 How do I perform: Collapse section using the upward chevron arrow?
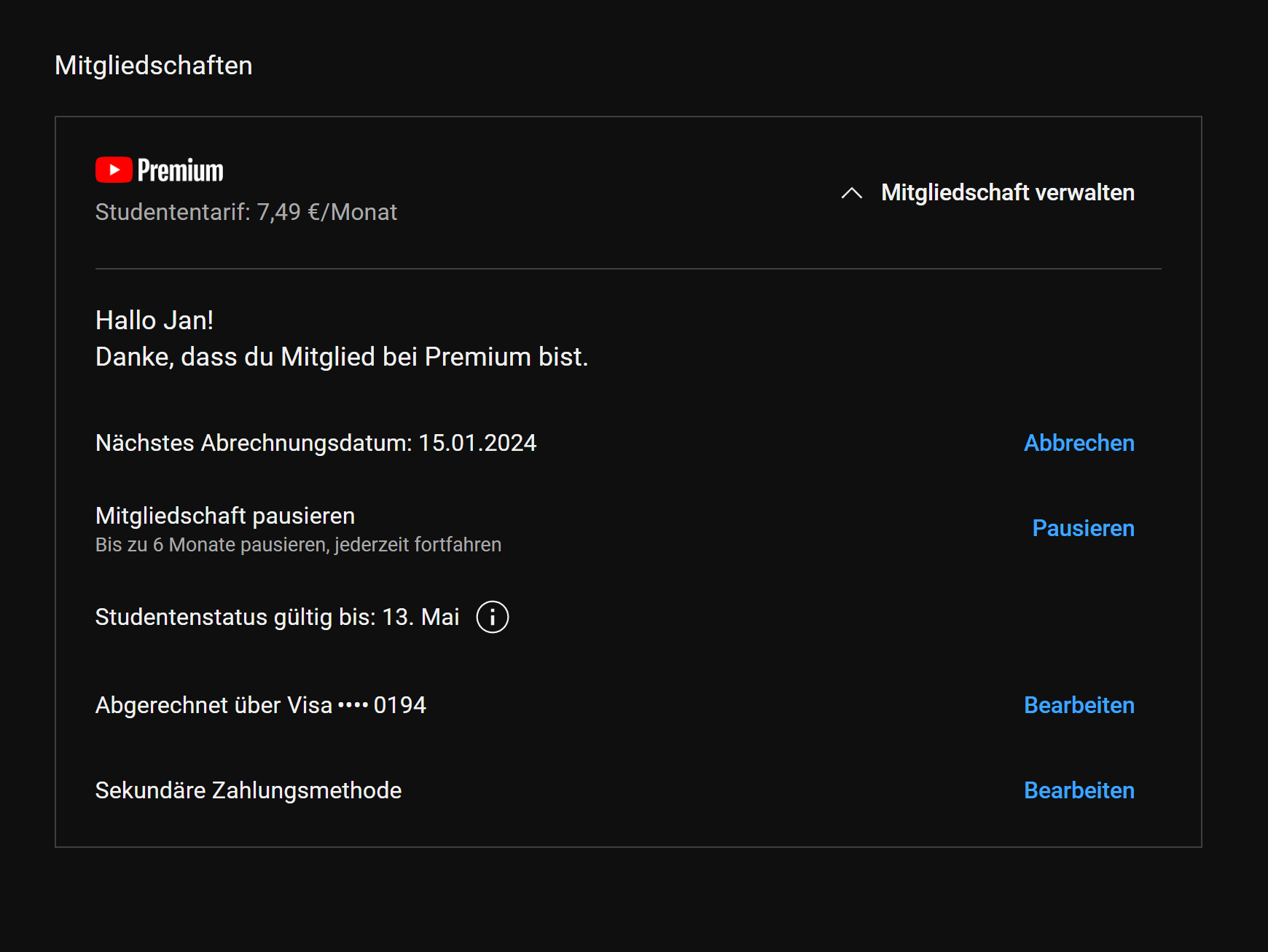851,193
